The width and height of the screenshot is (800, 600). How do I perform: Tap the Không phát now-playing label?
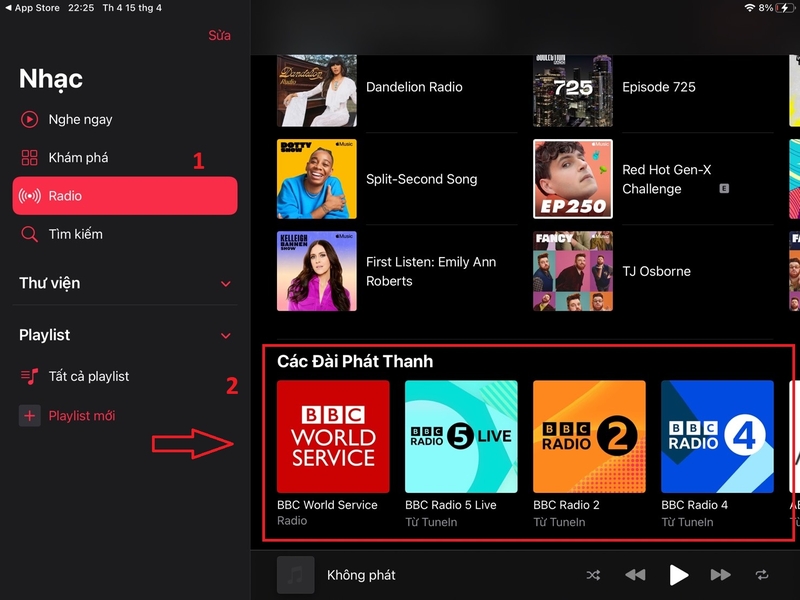361,576
